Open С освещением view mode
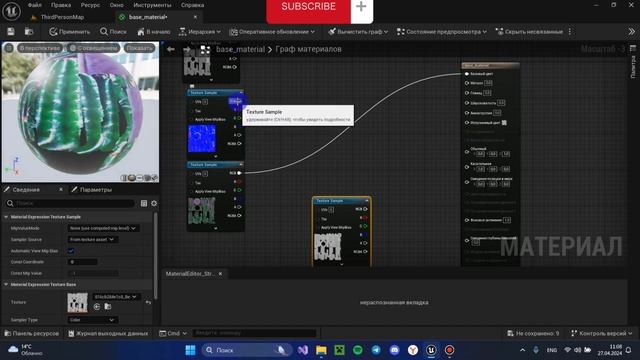The height and width of the screenshot is (360, 640). 93,48
